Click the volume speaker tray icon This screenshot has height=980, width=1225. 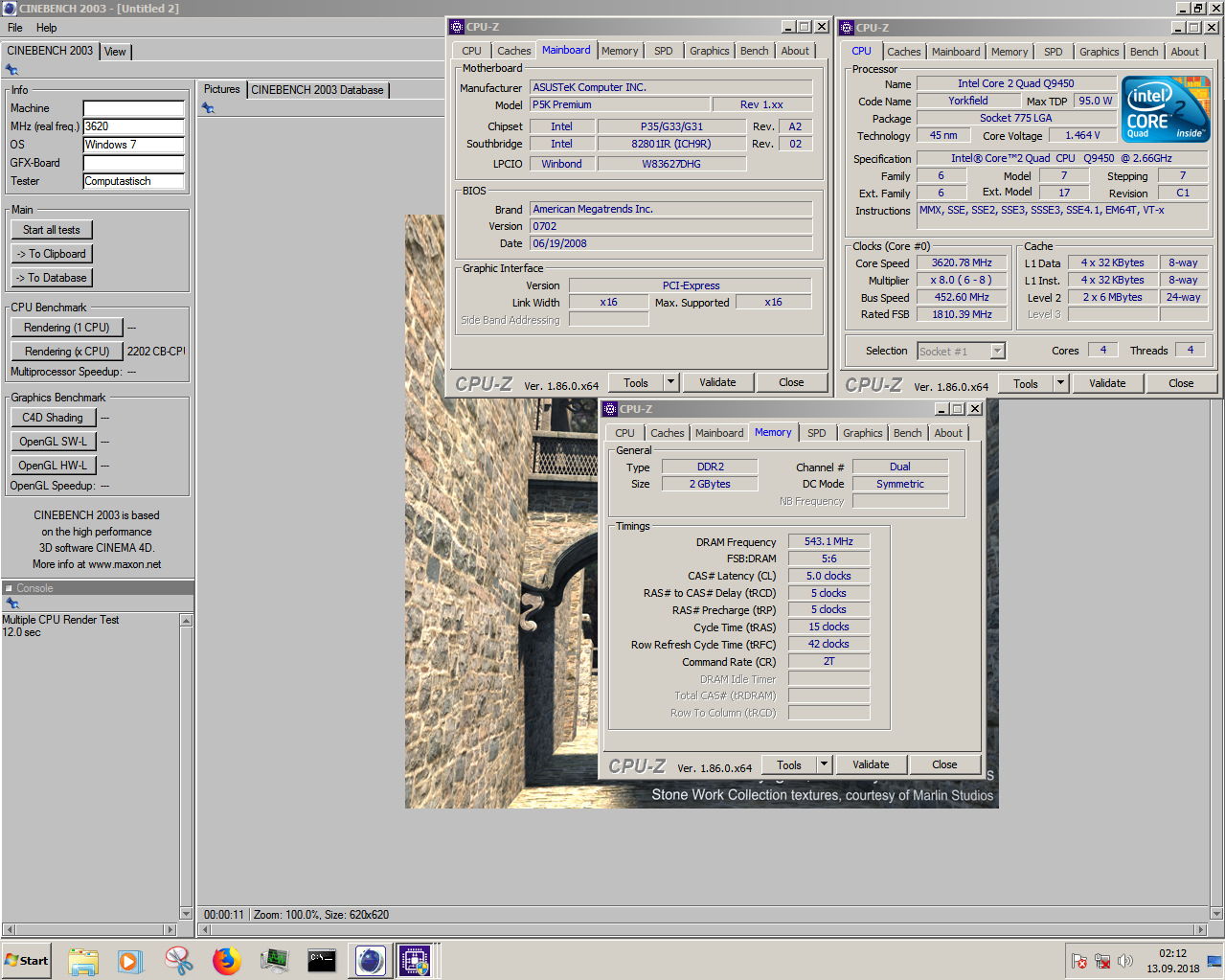1125,961
